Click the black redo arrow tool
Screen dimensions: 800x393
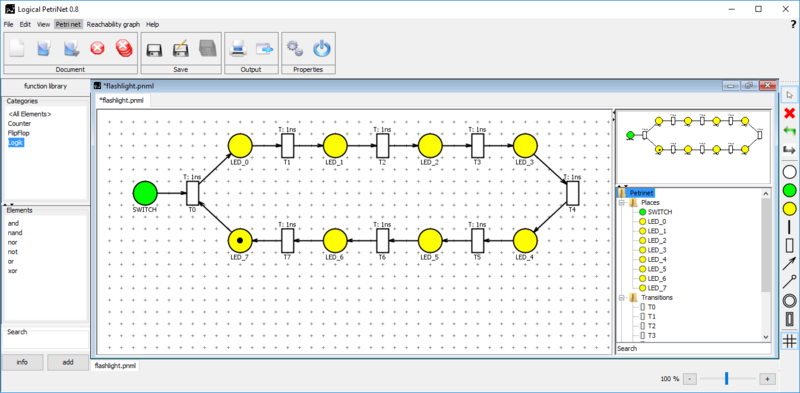click(789, 150)
